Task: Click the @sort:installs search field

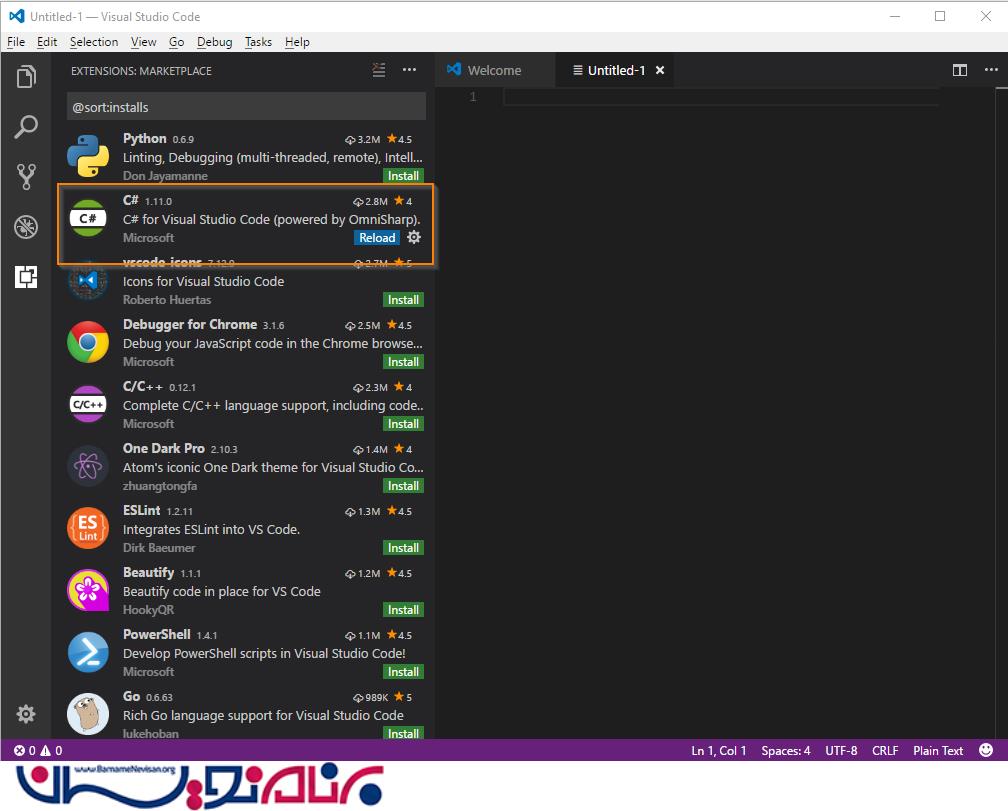Action: pos(246,107)
